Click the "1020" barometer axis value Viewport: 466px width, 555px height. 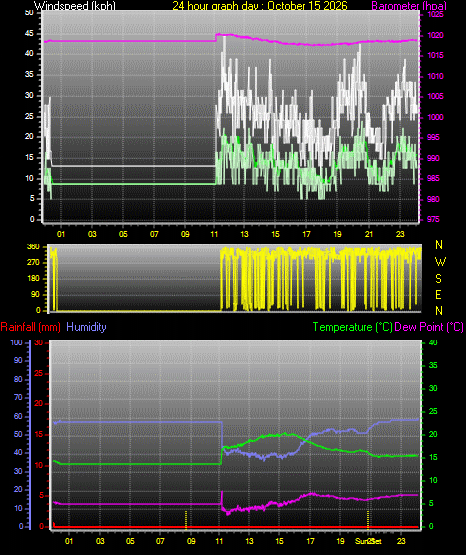click(436, 35)
